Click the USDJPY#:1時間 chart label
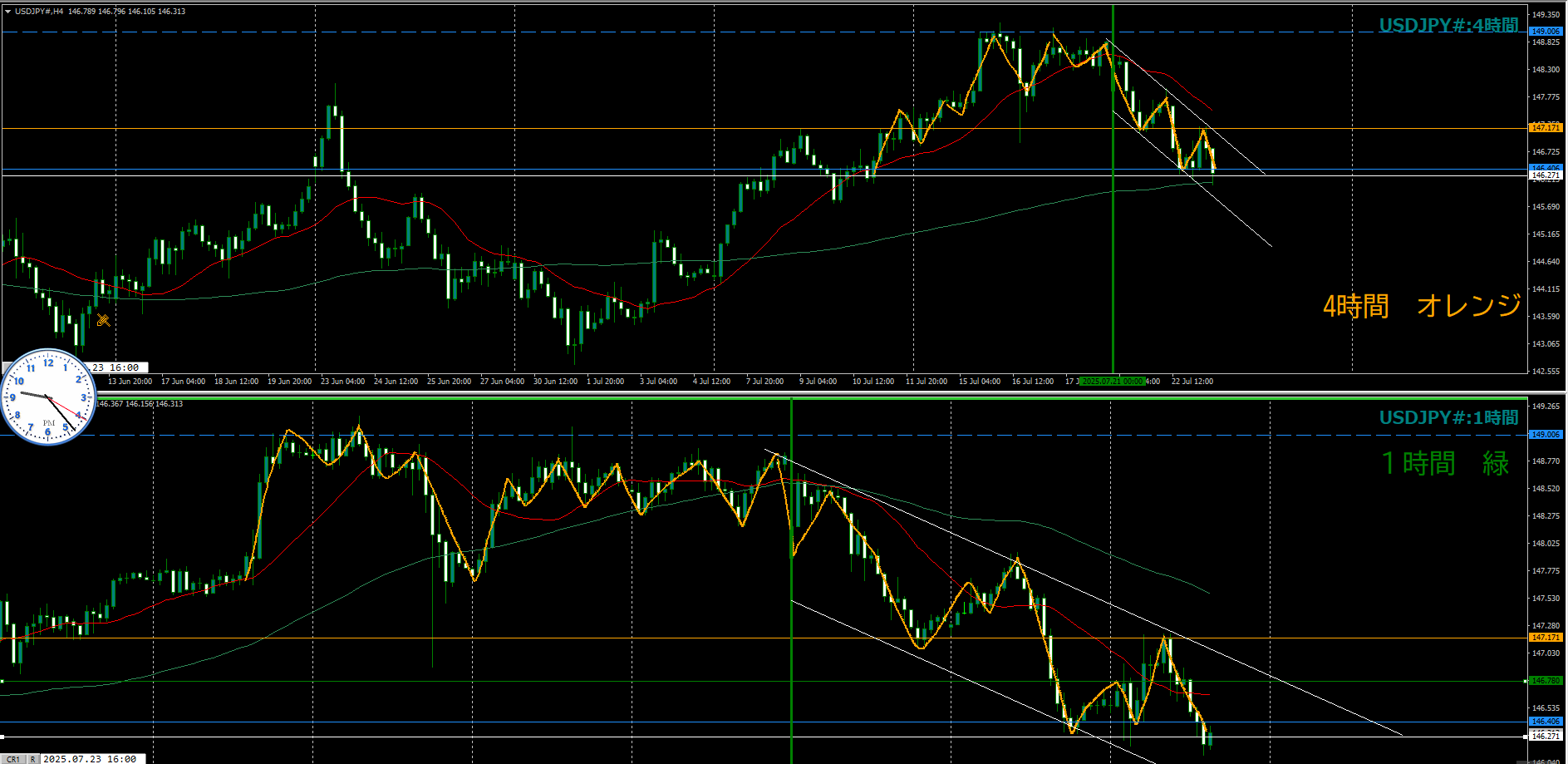This screenshot has width=1568, height=764. click(x=1448, y=418)
